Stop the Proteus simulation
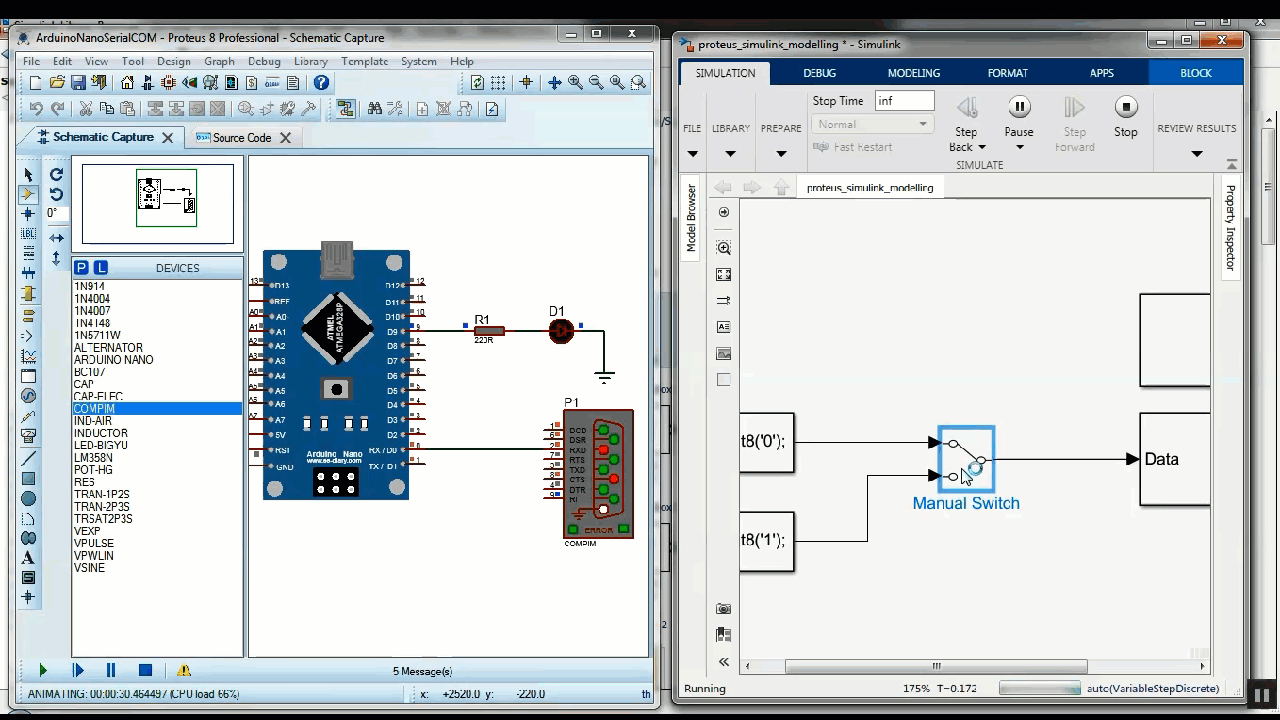This screenshot has width=1280, height=720. click(x=145, y=670)
